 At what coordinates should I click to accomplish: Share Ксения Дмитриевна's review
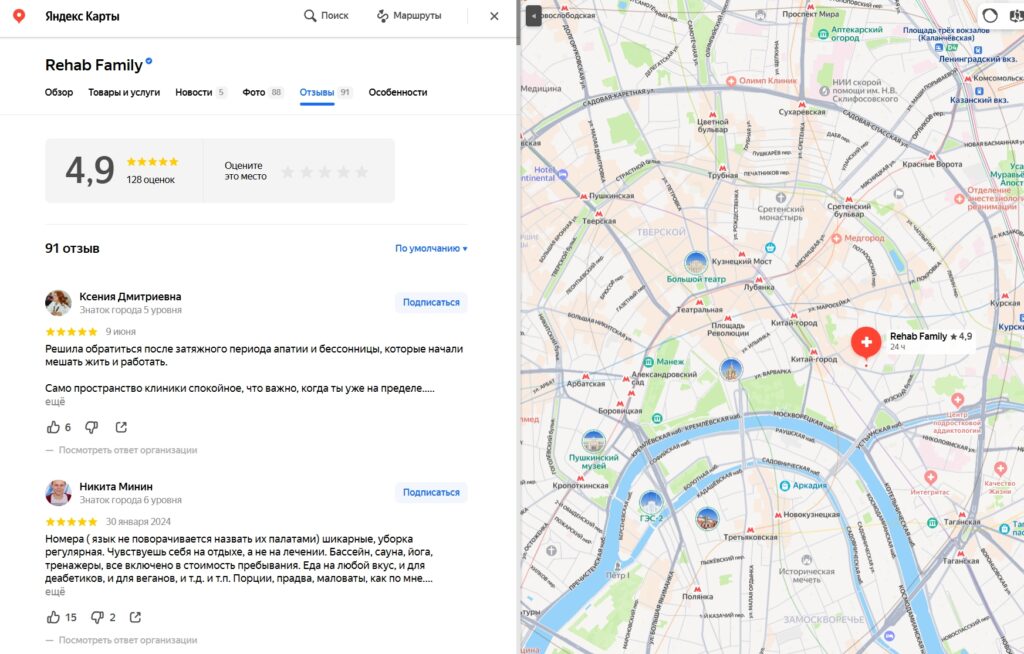click(x=121, y=427)
